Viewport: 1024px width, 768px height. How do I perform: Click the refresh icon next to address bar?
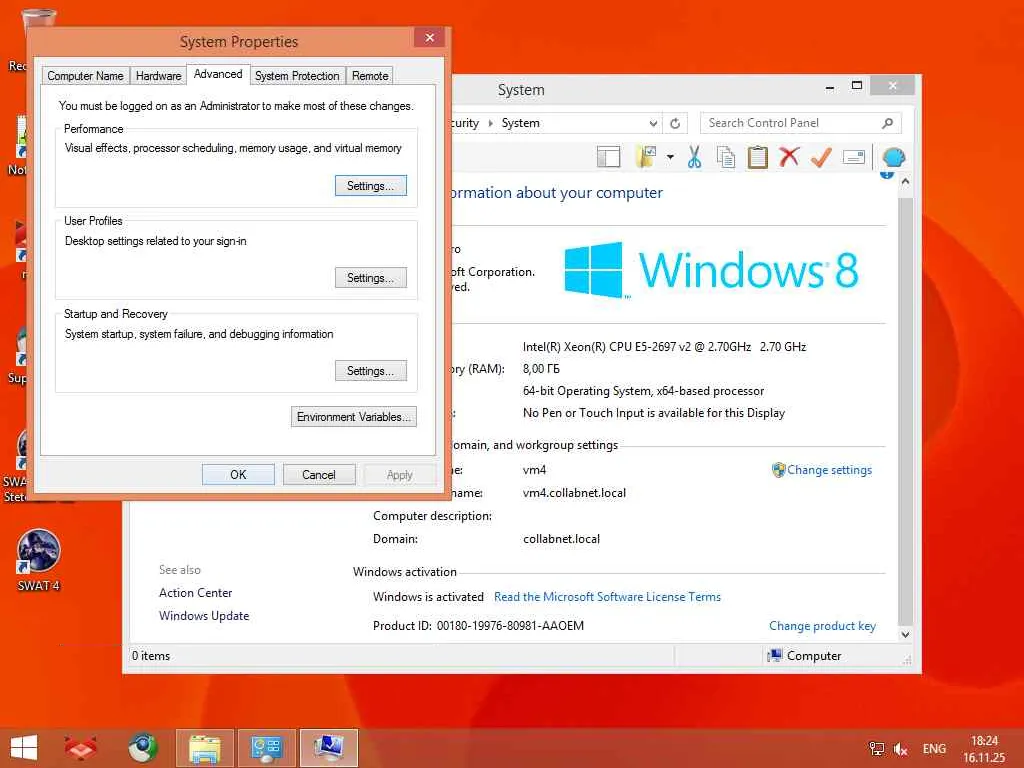pos(675,123)
